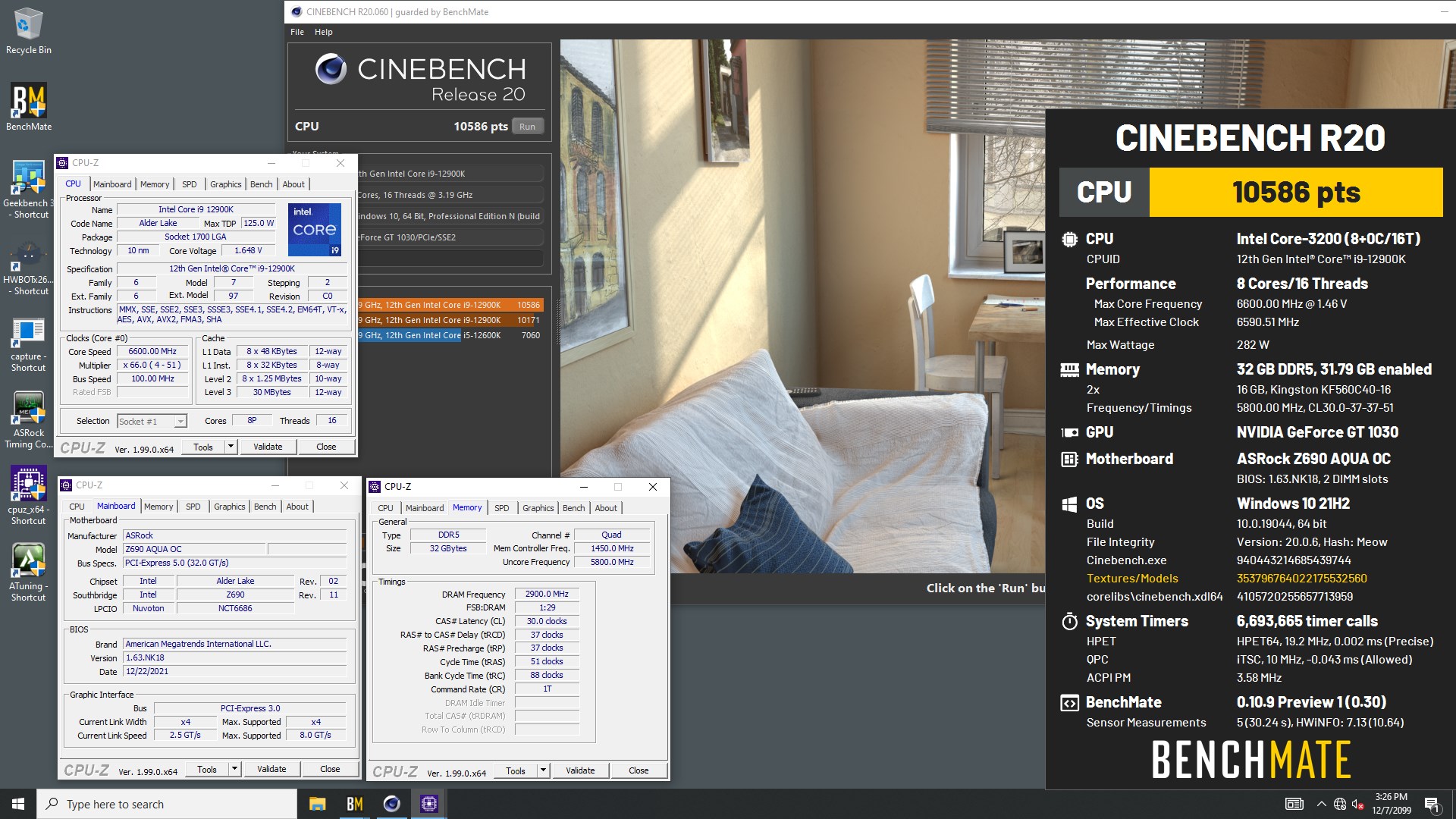Click the CPU-Z icon in Memory window title

point(375,487)
